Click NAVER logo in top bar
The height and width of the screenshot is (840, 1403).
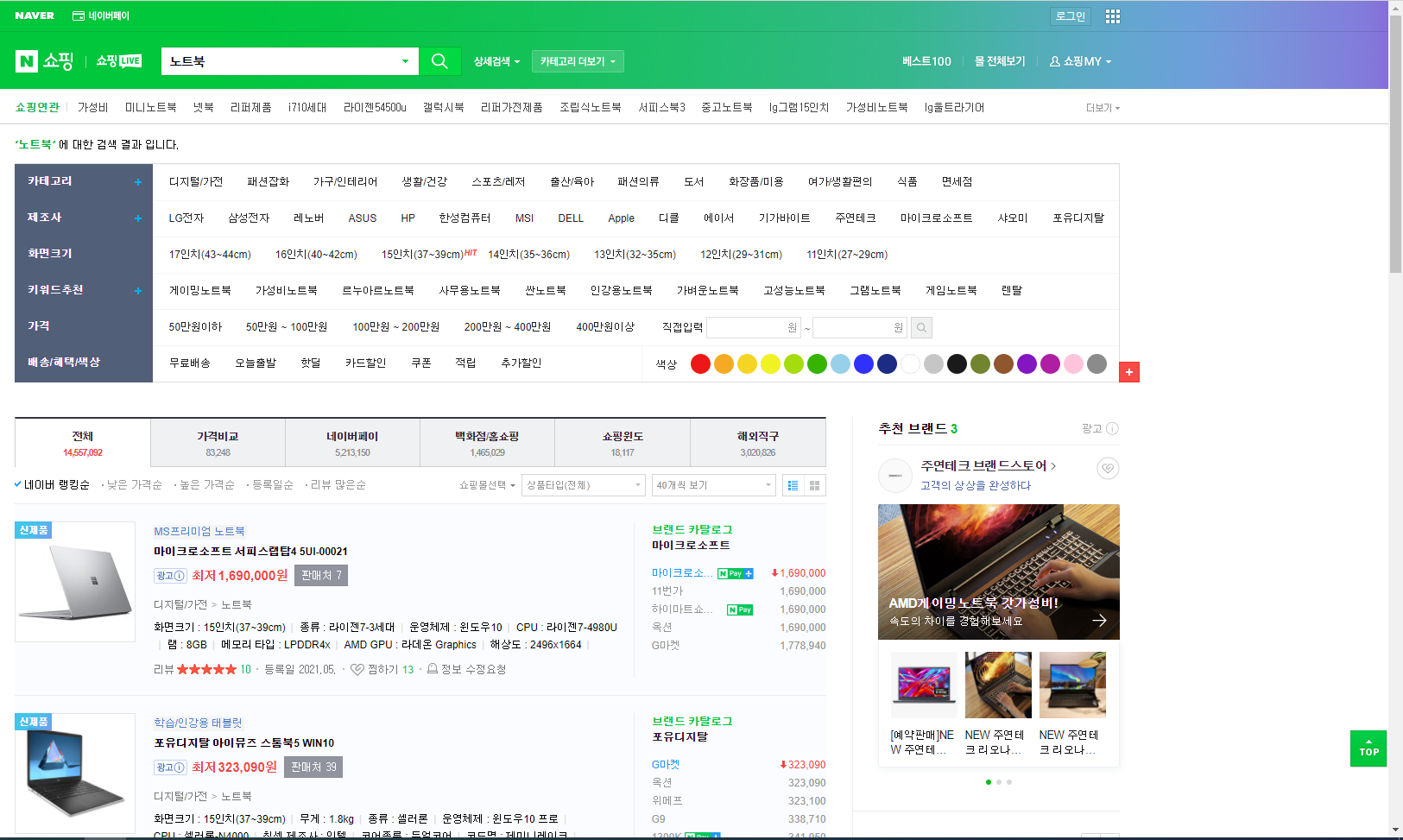point(35,16)
